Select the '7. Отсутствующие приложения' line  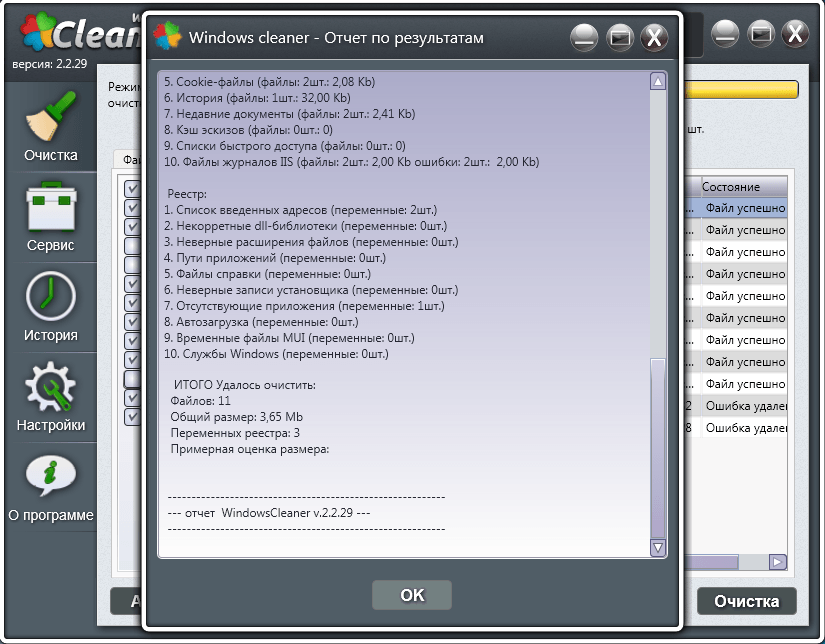(304, 306)
